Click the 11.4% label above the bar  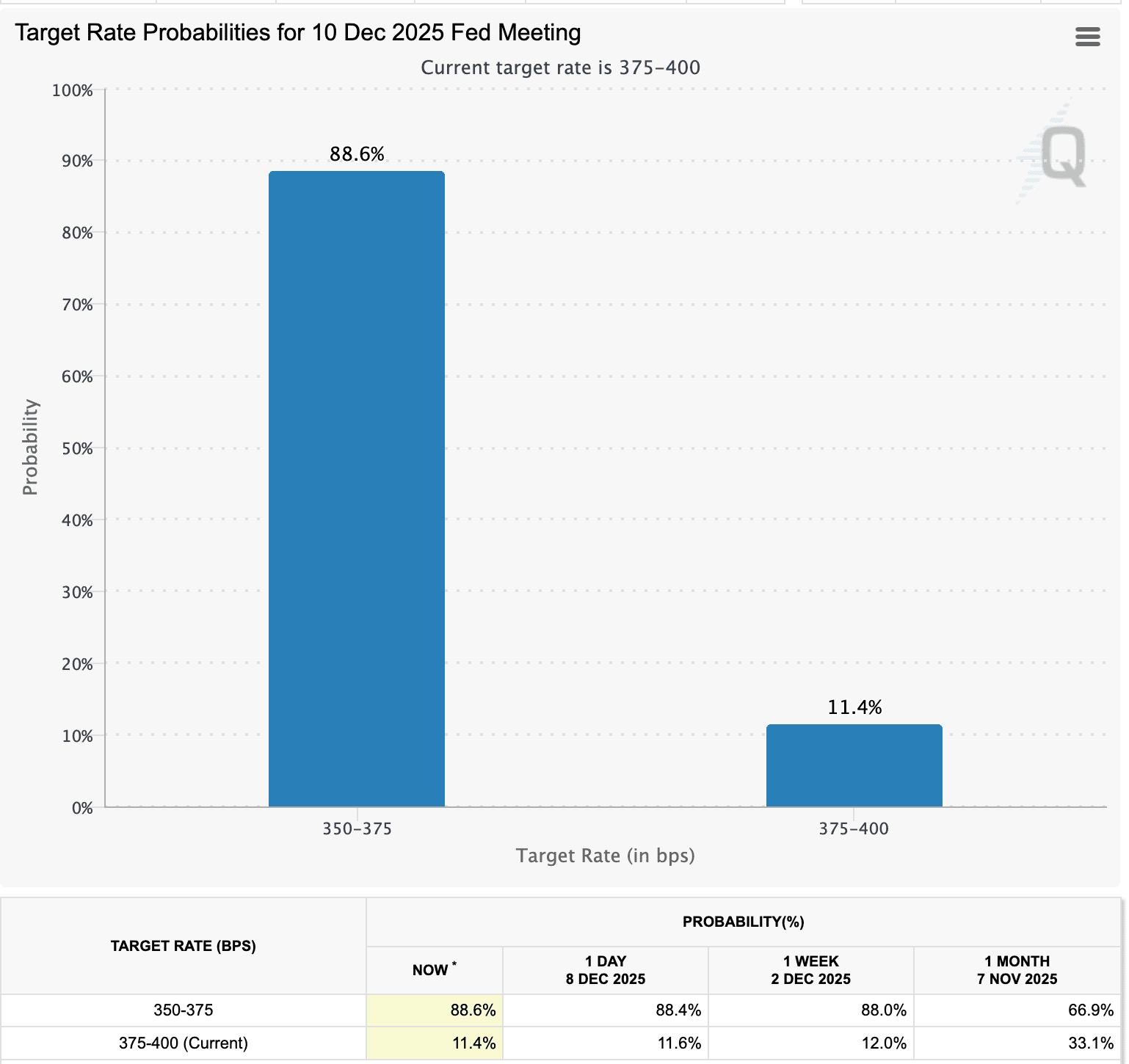pyautogui.click(x=854, y=707)
